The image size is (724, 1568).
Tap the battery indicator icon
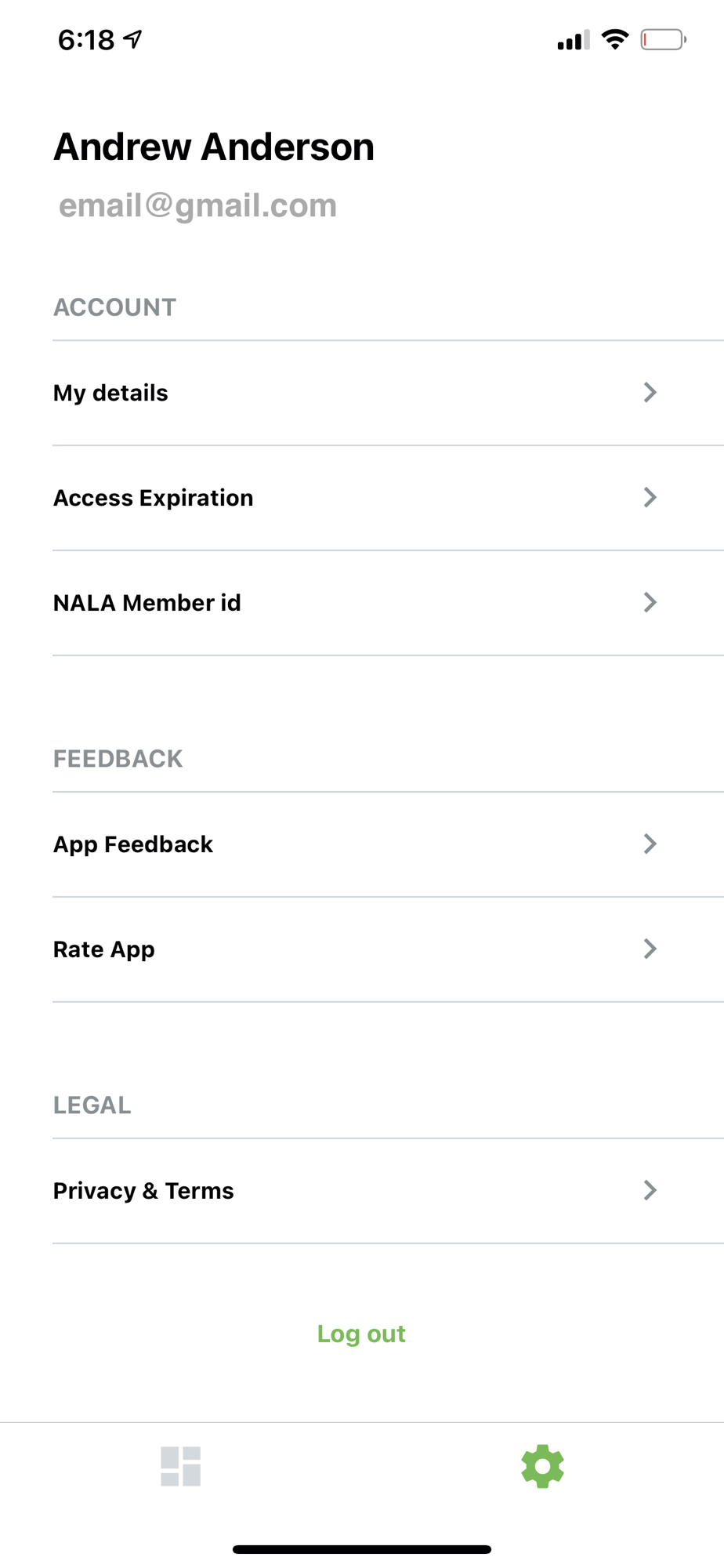tap(663, 39)
